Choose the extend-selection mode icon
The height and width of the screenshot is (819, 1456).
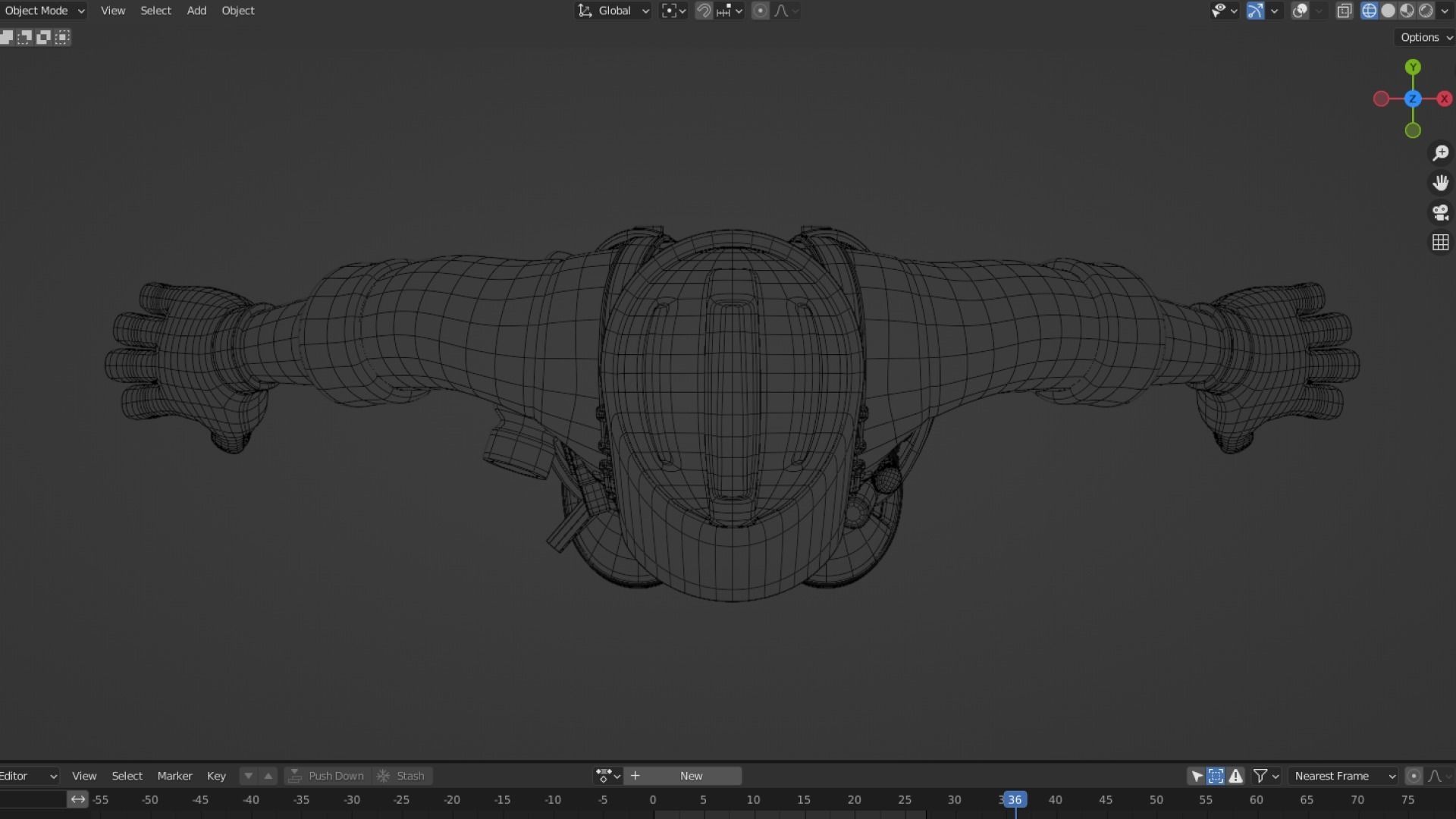click(25, 37)
